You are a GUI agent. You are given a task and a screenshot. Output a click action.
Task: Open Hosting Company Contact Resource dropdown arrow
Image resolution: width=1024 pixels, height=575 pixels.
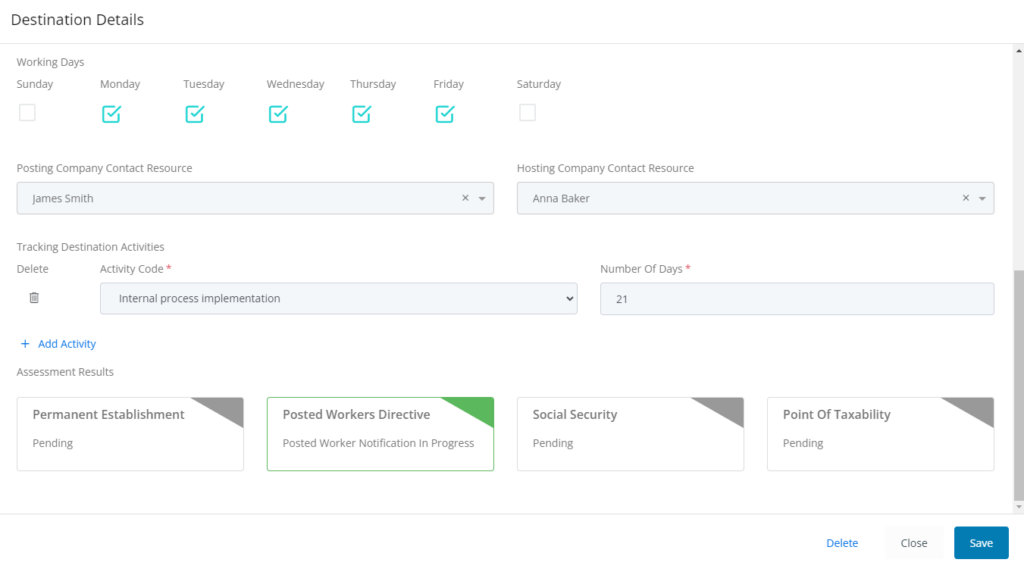(x=982, y=199)
